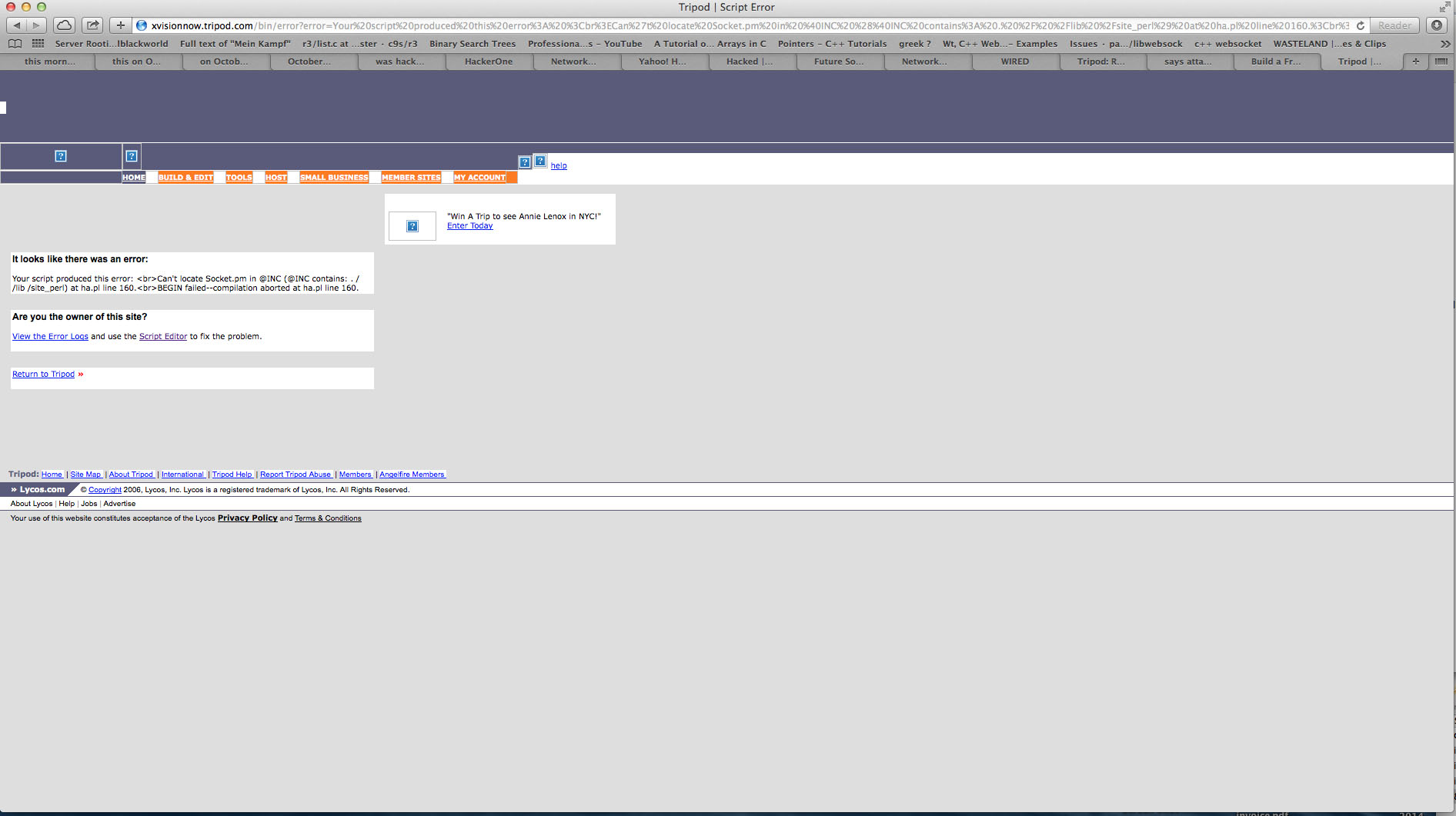This screenshot has width=1456, height=816.
Task: Open the iCloud Tabs cloud icon
Action: pos(65,25)
